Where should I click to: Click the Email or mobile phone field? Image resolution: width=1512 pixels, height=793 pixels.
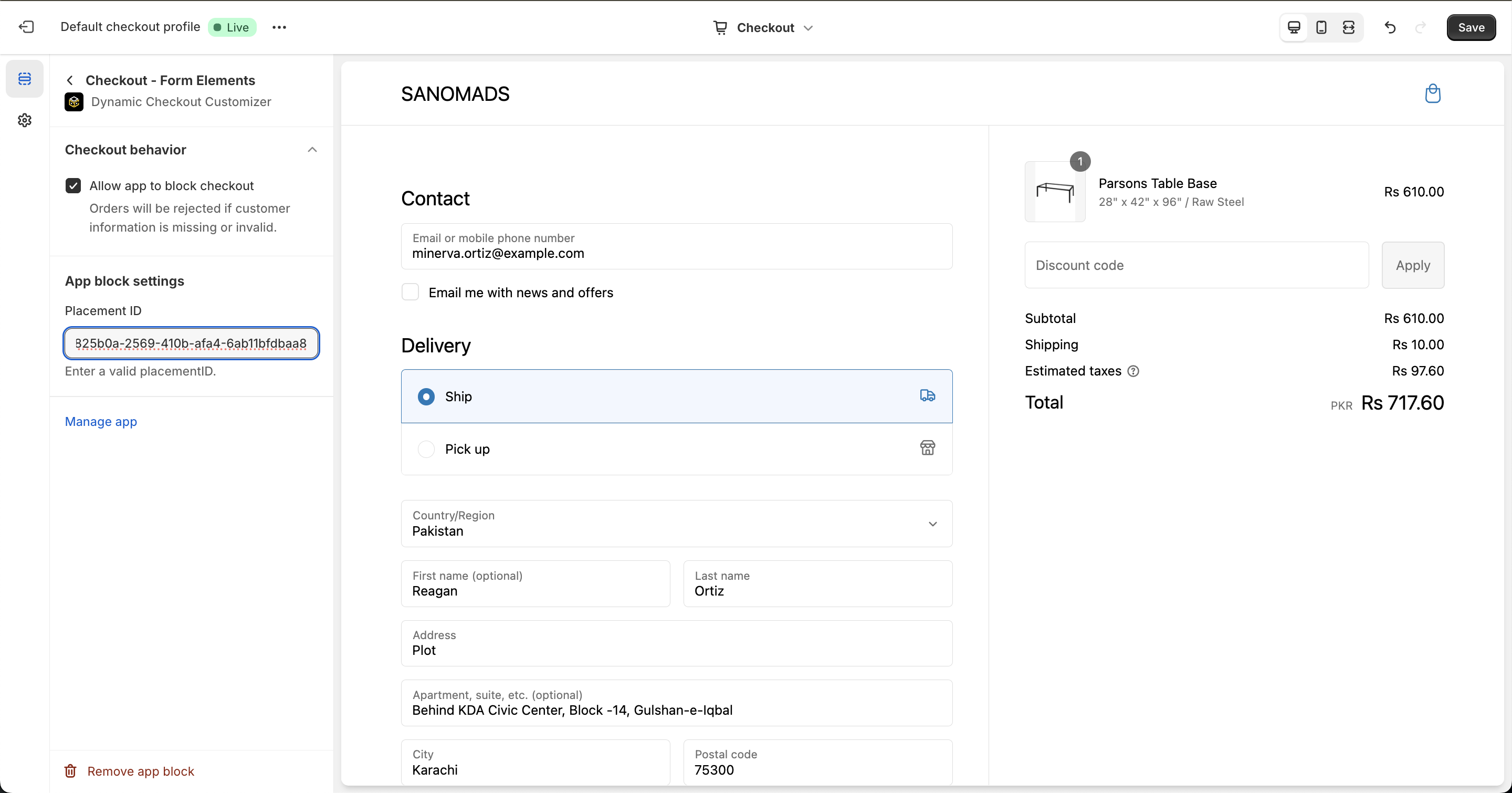677,246
